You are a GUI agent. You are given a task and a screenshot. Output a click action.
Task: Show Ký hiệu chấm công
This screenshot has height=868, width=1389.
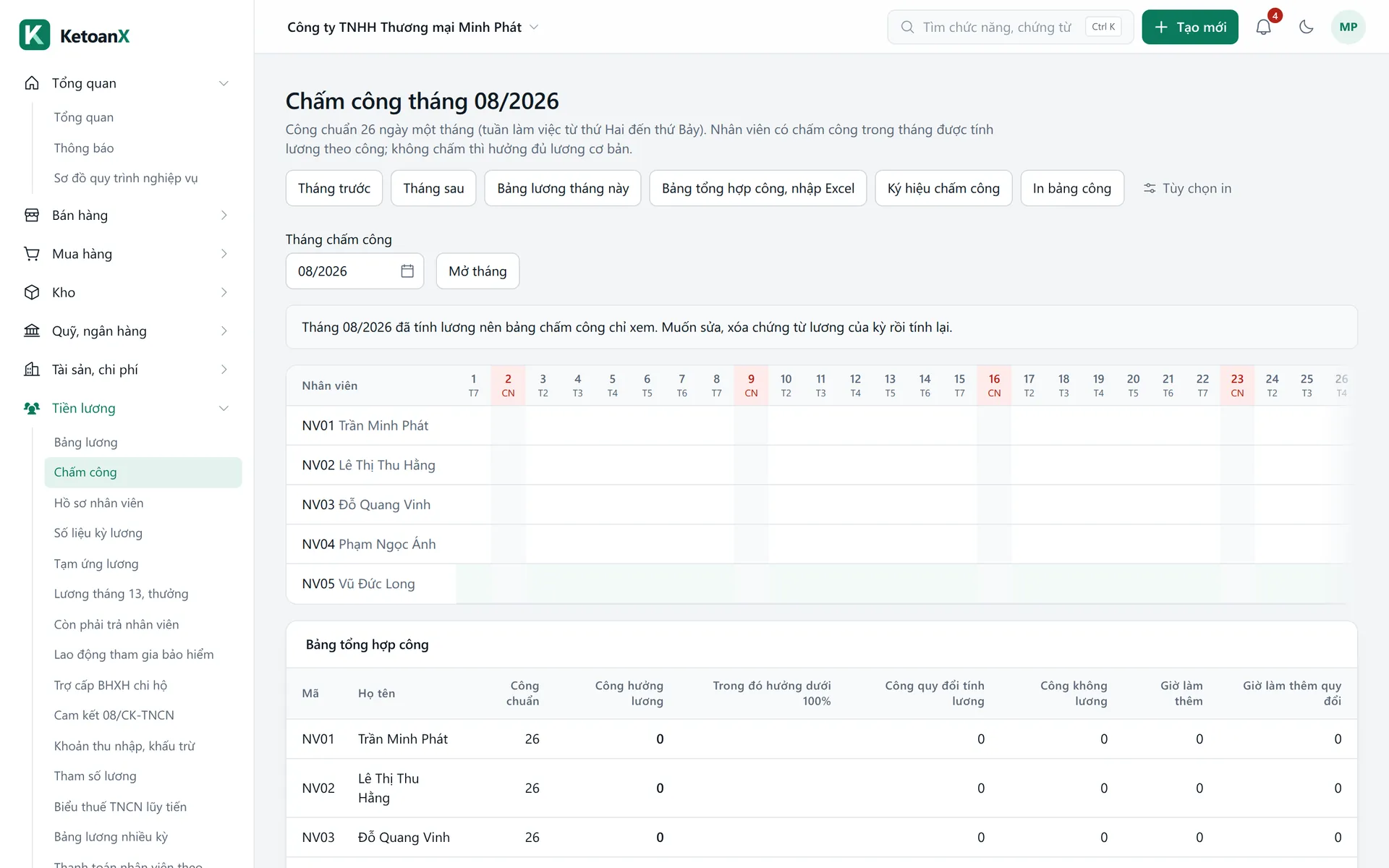point(943,189)
